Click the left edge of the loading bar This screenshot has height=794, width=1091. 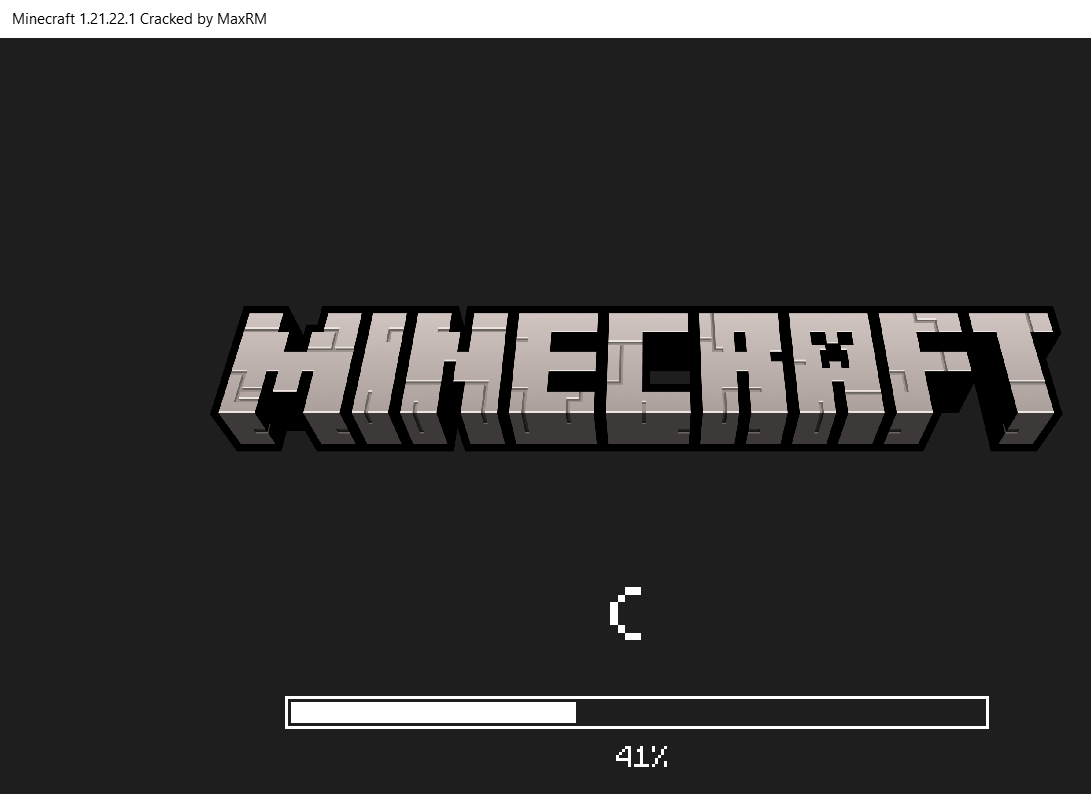(x=289, y=712)
